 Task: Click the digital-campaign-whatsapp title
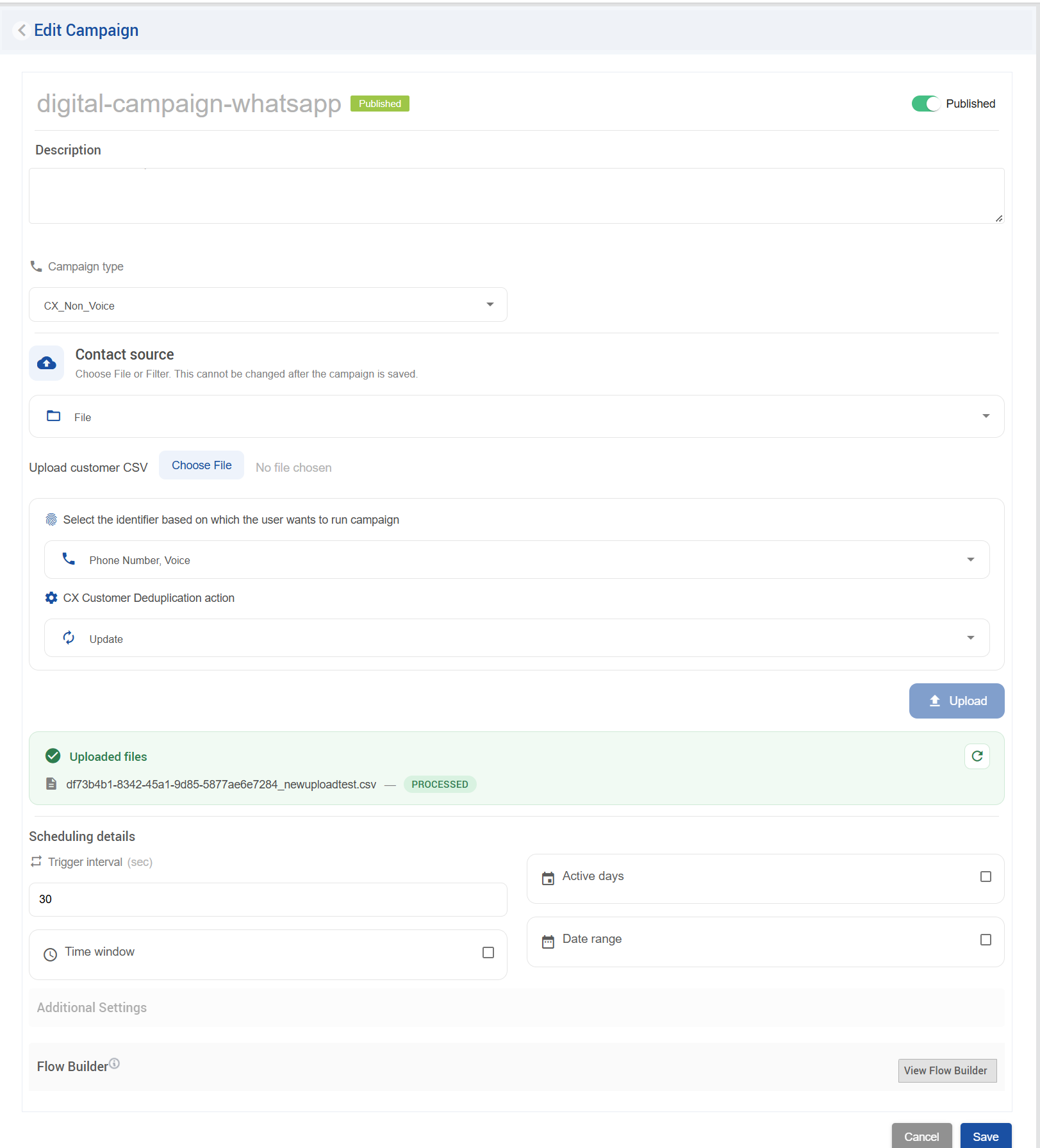pos(189,103)
